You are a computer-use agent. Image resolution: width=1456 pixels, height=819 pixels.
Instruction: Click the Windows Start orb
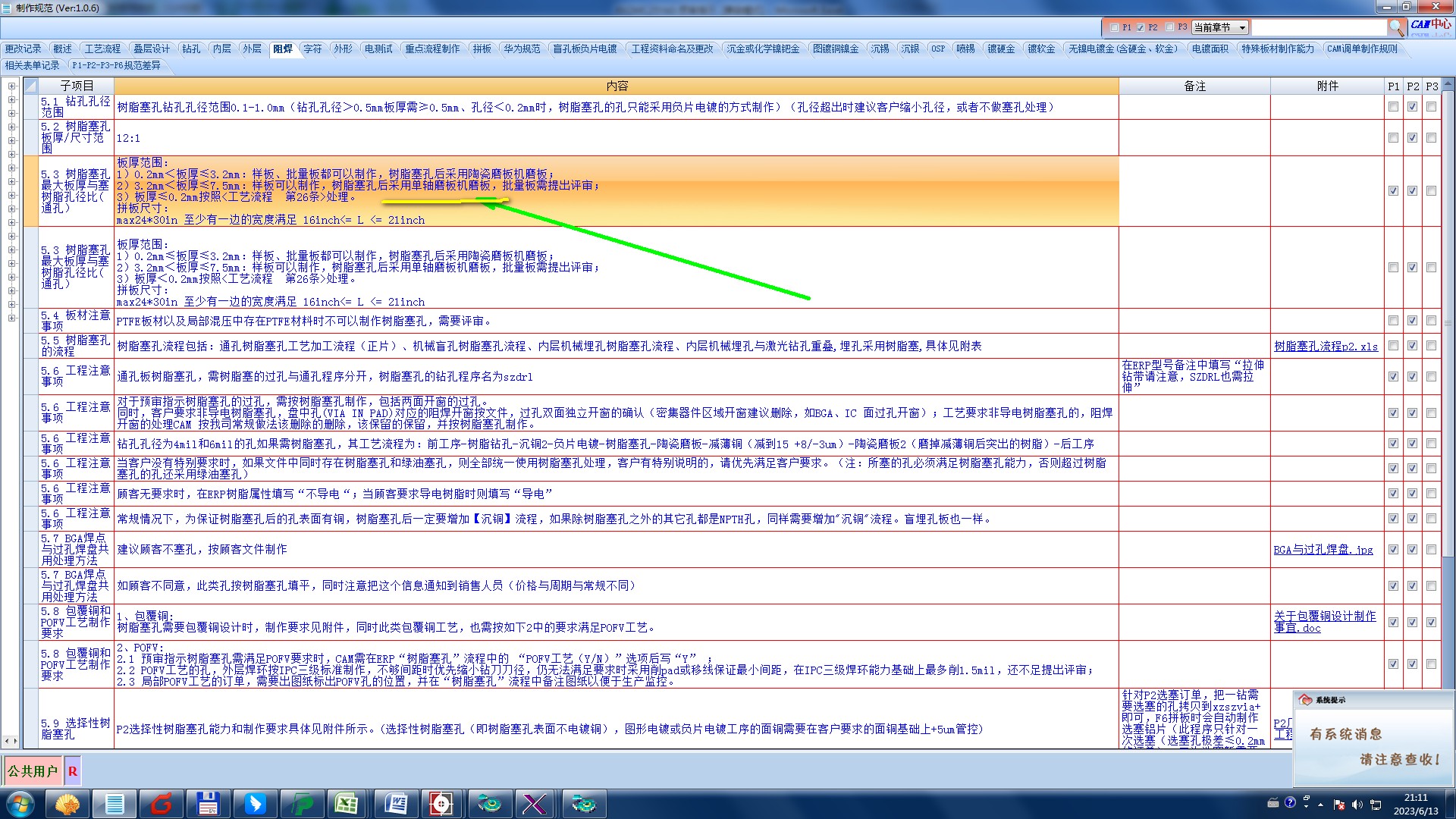click(x=20, y=803)
